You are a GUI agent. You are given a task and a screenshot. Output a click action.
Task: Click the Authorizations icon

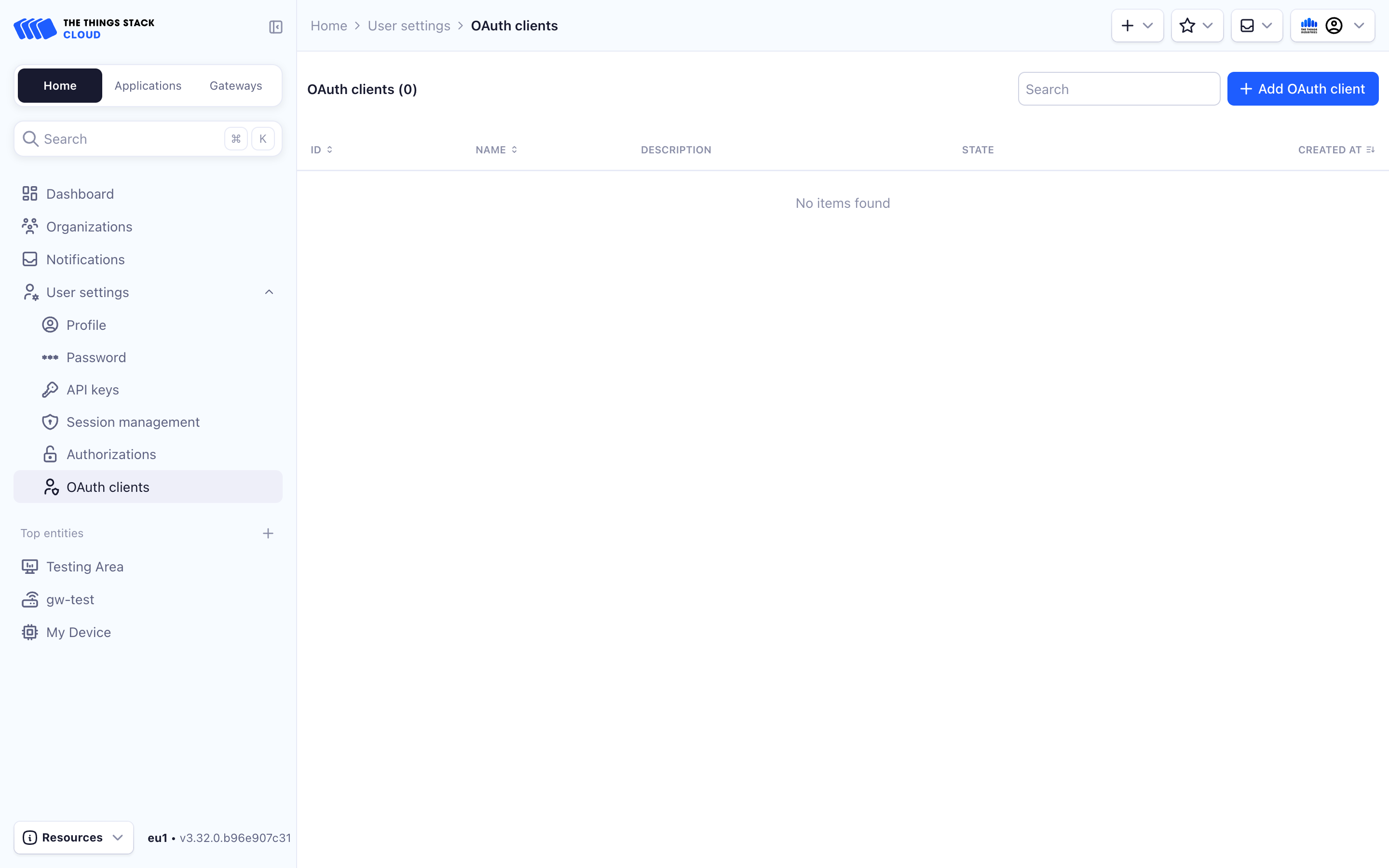(x=50, y=454)
